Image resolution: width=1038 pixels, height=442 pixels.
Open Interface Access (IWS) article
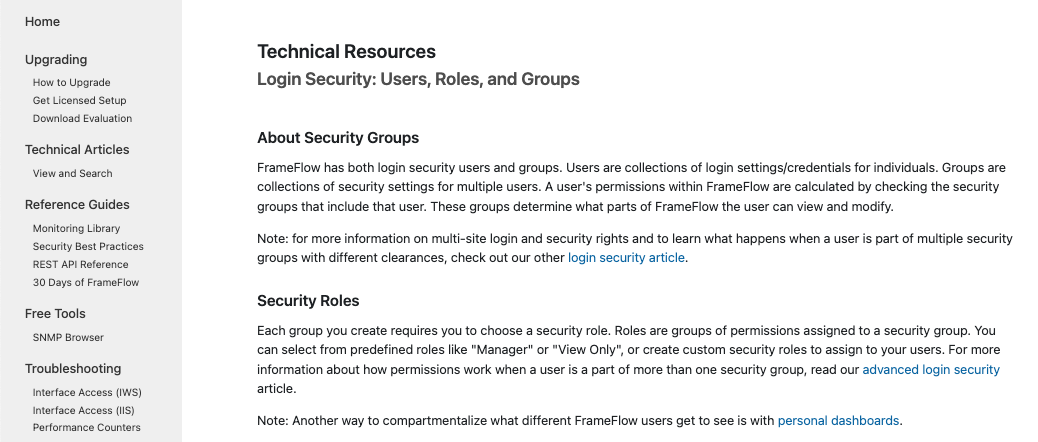pyautogui.click(x=87, y=392)
